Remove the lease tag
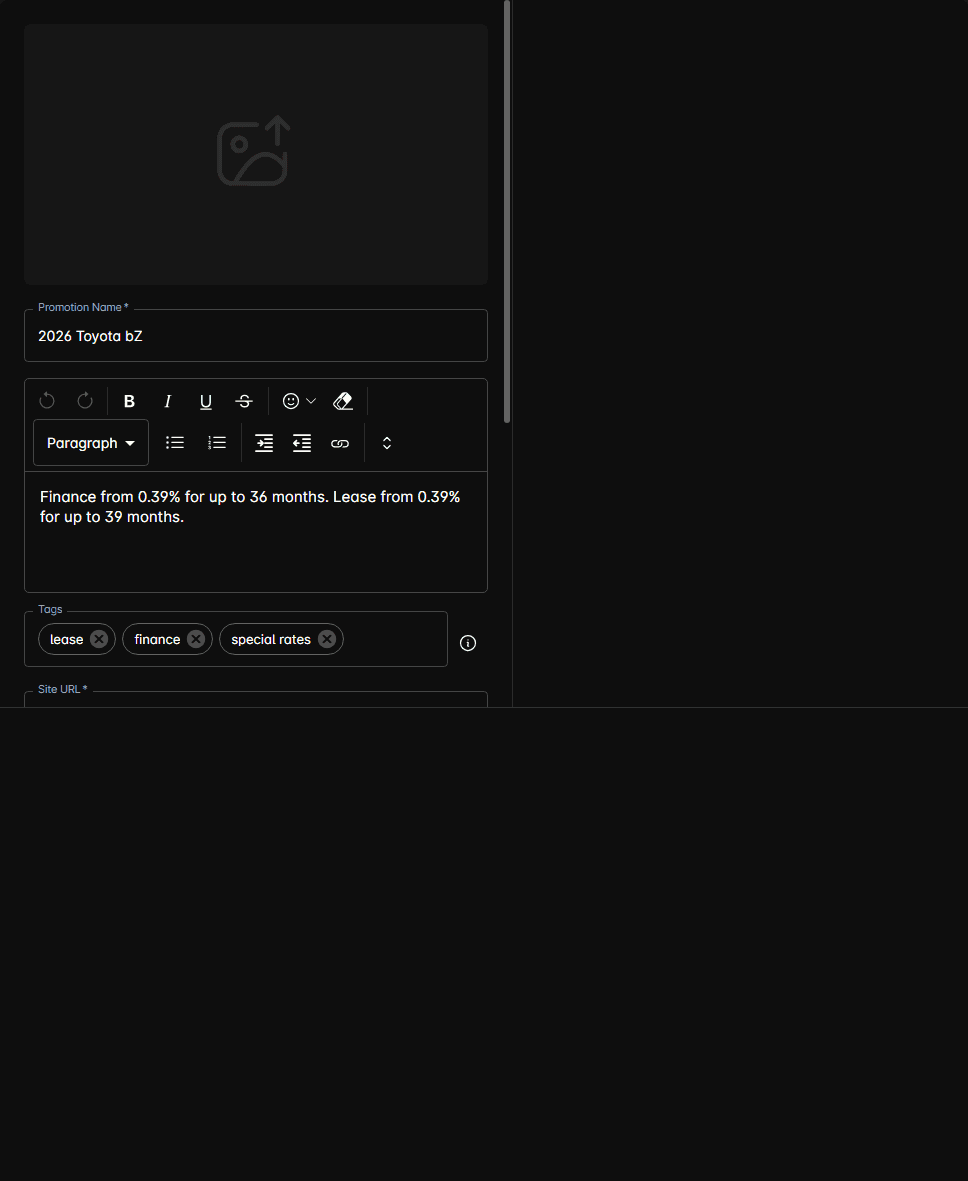 tap(99, 639)
